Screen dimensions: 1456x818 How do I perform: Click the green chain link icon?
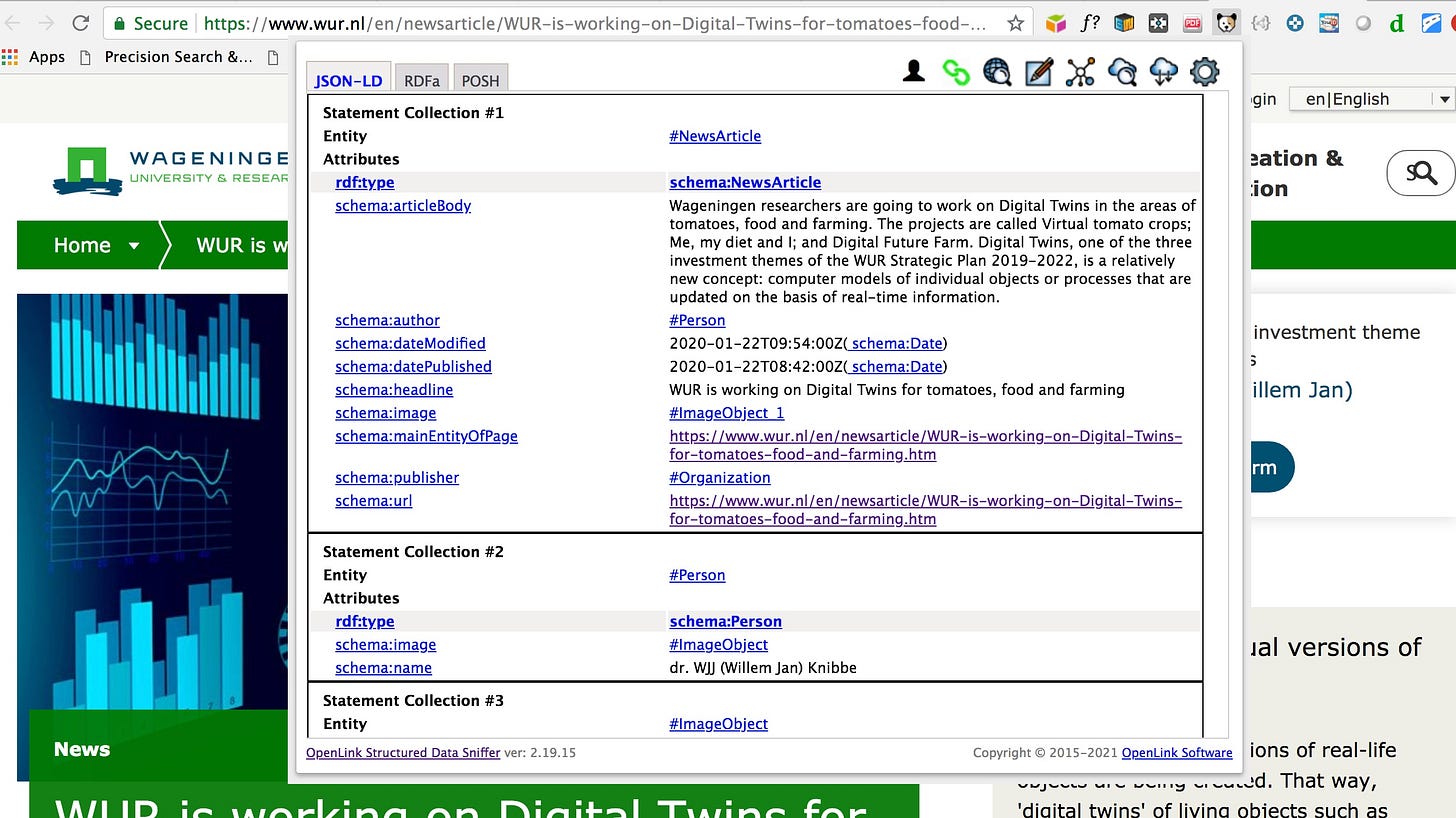click(x=956, y=72)
